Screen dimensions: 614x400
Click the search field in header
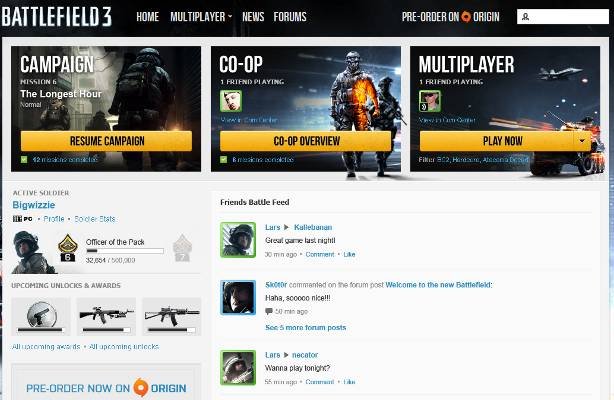(x=563, y=17)
